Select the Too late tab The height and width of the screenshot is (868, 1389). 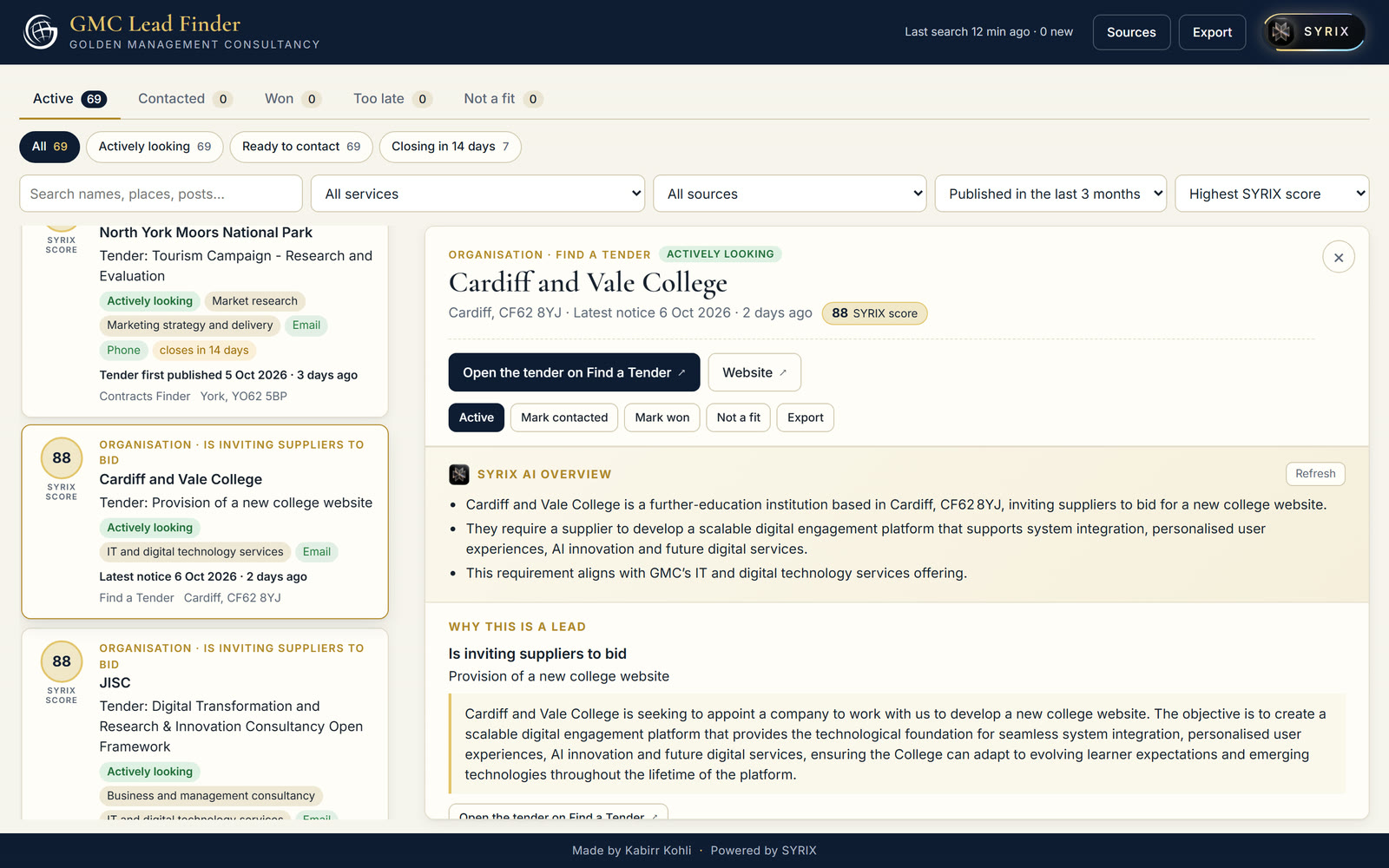392,99
